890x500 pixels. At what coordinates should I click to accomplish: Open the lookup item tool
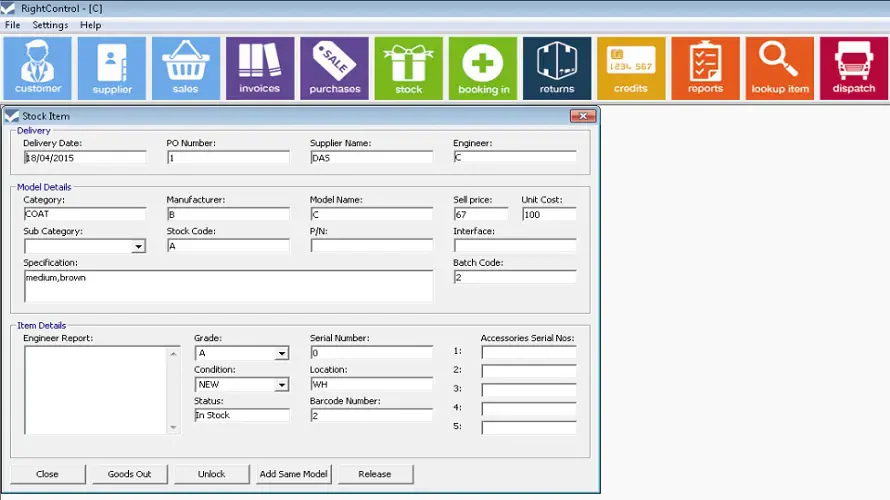(x=780, y=68)
